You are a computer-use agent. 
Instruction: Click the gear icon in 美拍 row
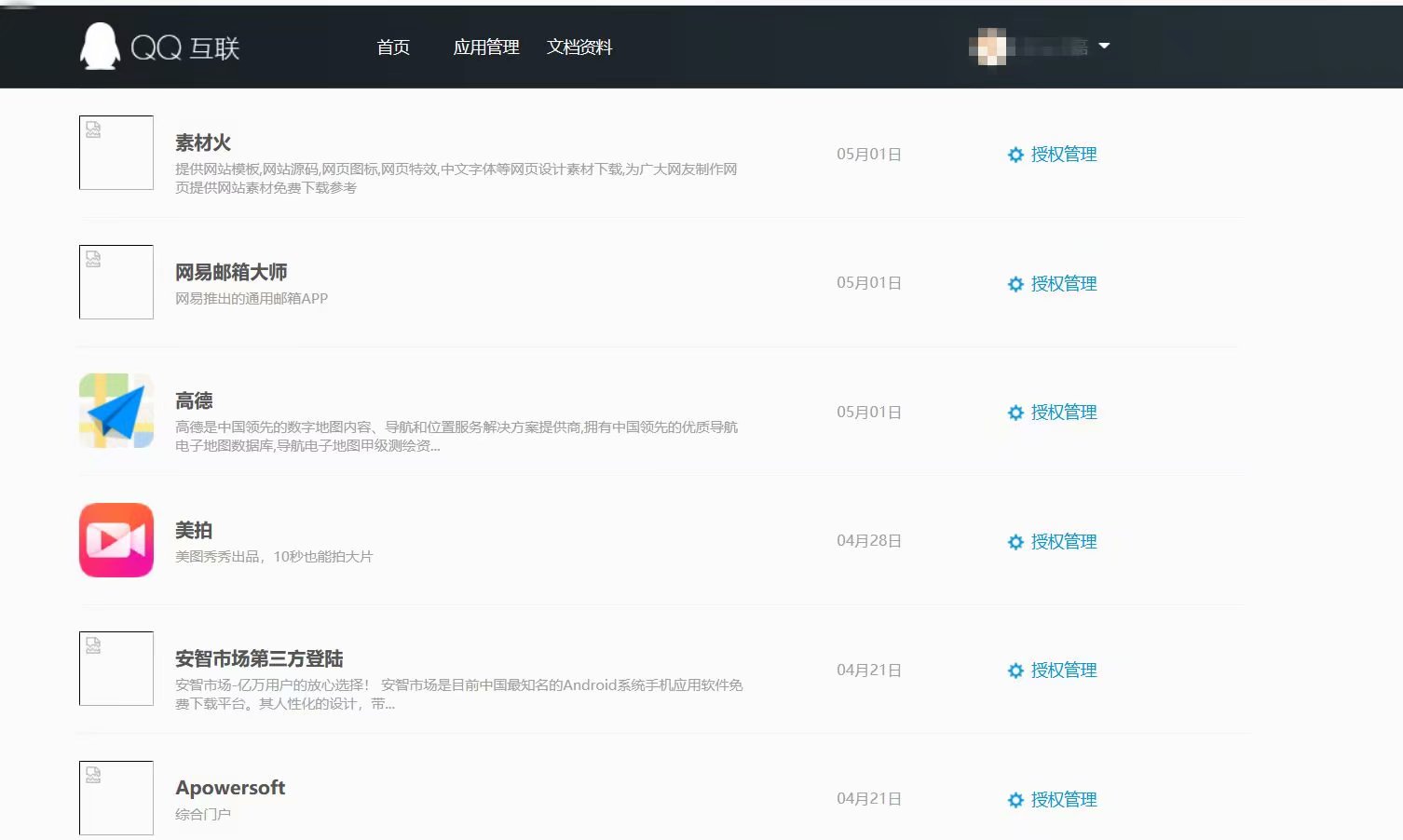(x=1015, y=542)
